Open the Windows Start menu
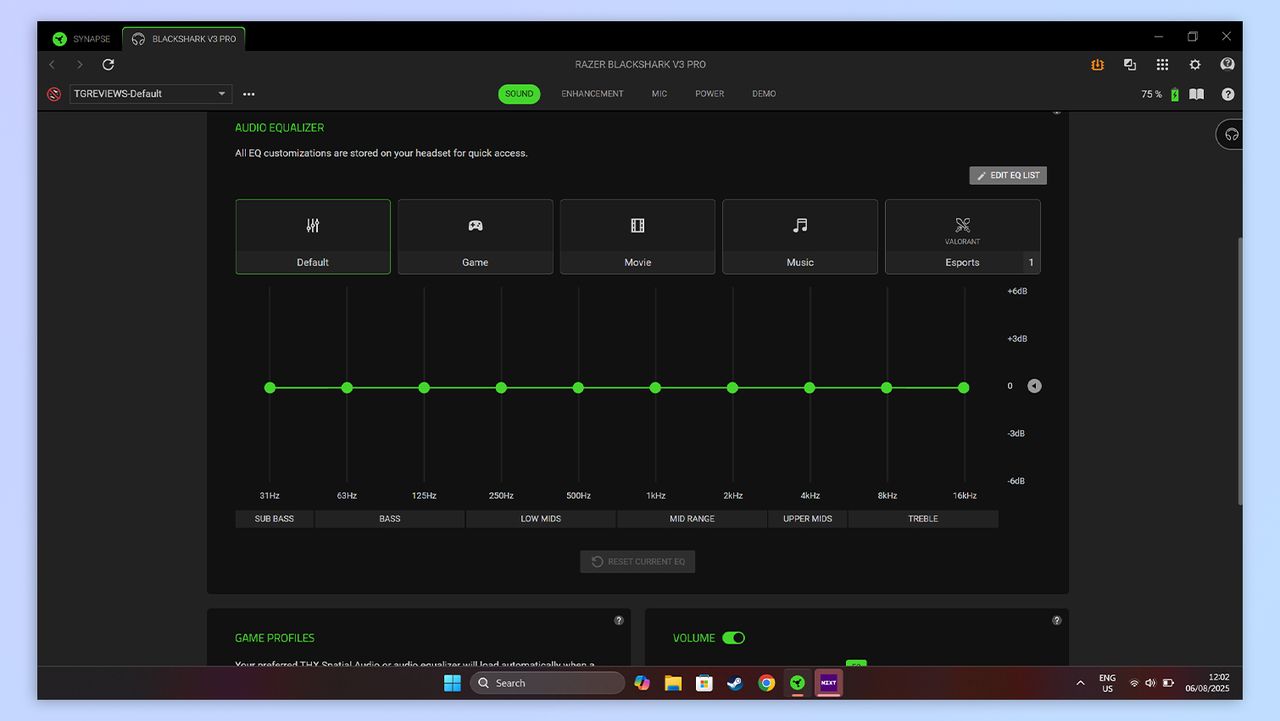This screenshot has height=721, width=1280. point(452,683)
